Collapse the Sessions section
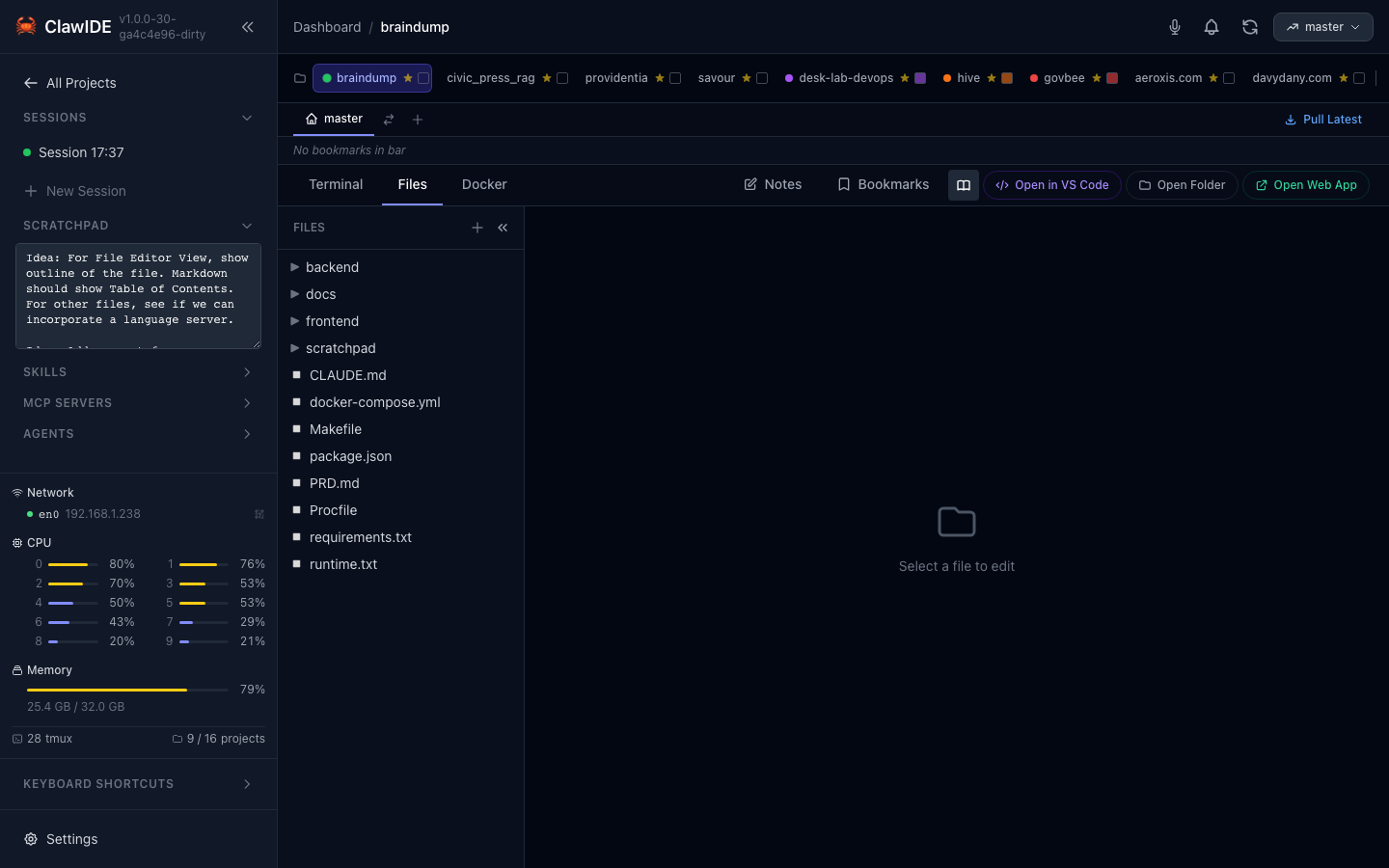The height and width of the screenshot is (868, 1389). pyautogui.click(x=247, y=117)
